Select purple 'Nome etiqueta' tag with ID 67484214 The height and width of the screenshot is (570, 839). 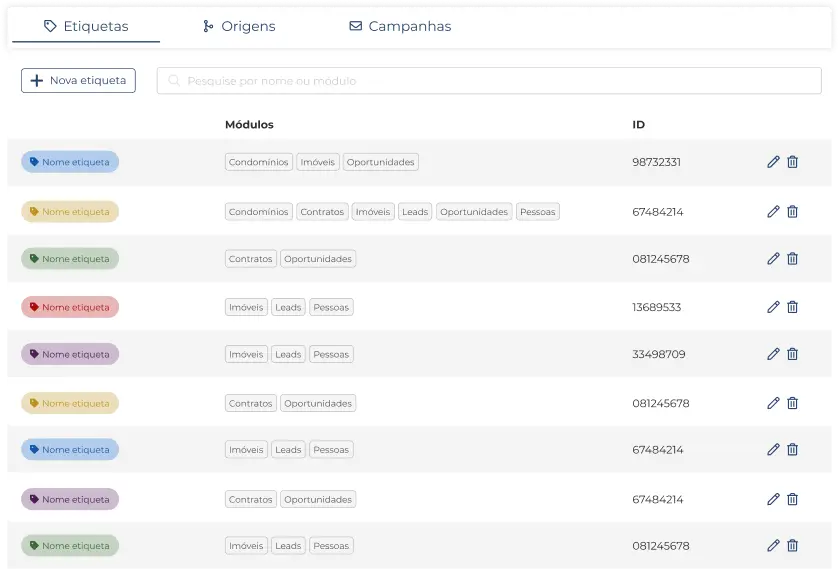coord(70,499)
